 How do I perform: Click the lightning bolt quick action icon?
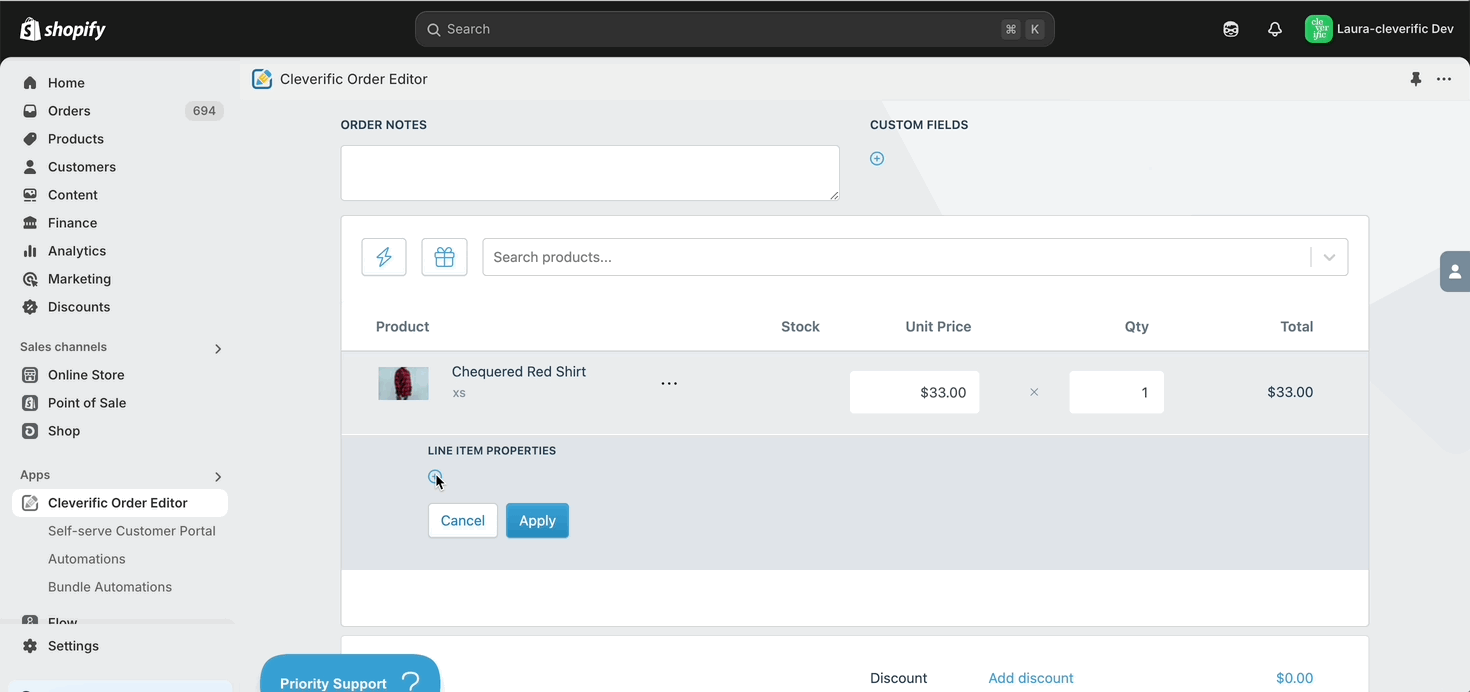tap(384, 257)
